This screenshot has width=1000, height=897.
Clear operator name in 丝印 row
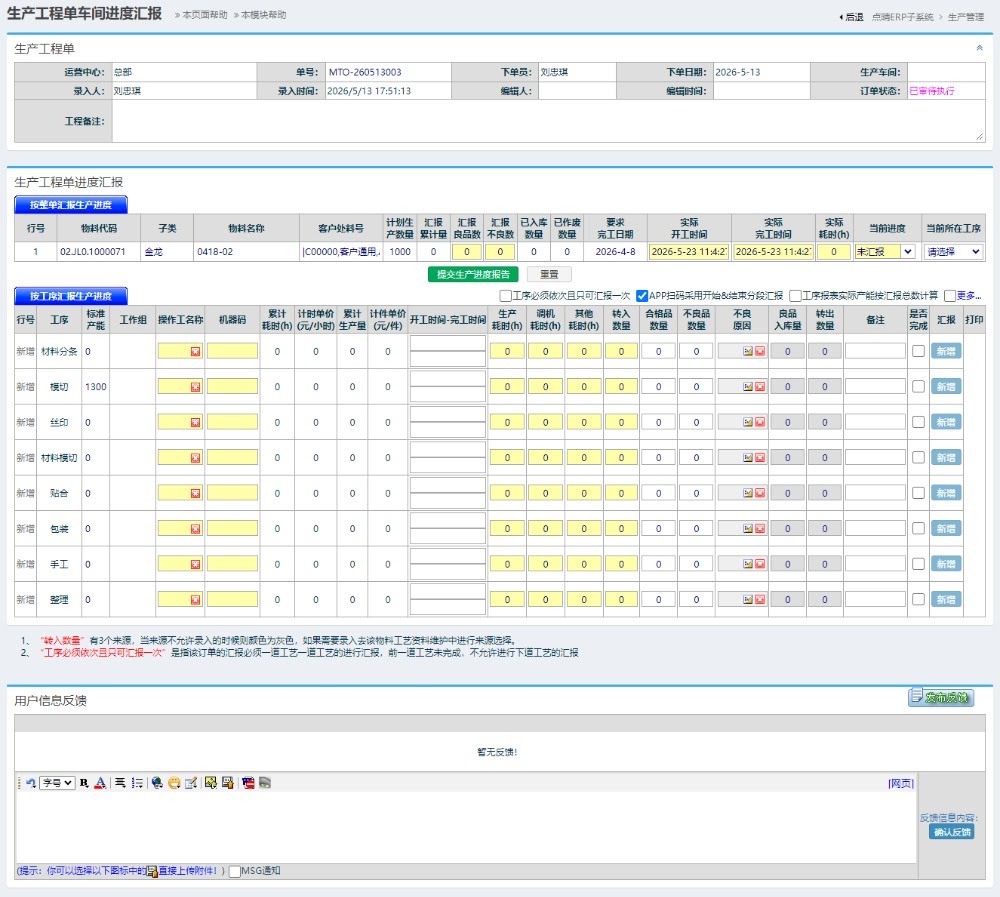coord(196,422)
